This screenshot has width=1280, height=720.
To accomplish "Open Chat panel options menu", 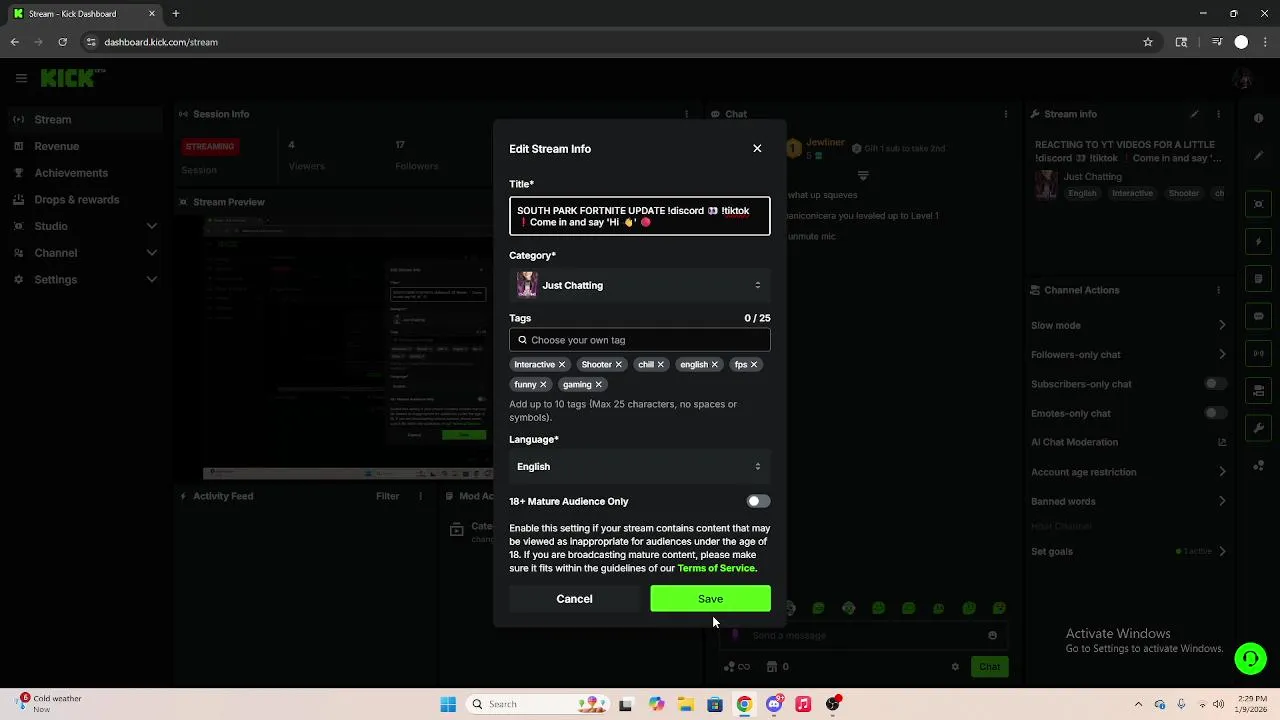I will coord(1005,114).
